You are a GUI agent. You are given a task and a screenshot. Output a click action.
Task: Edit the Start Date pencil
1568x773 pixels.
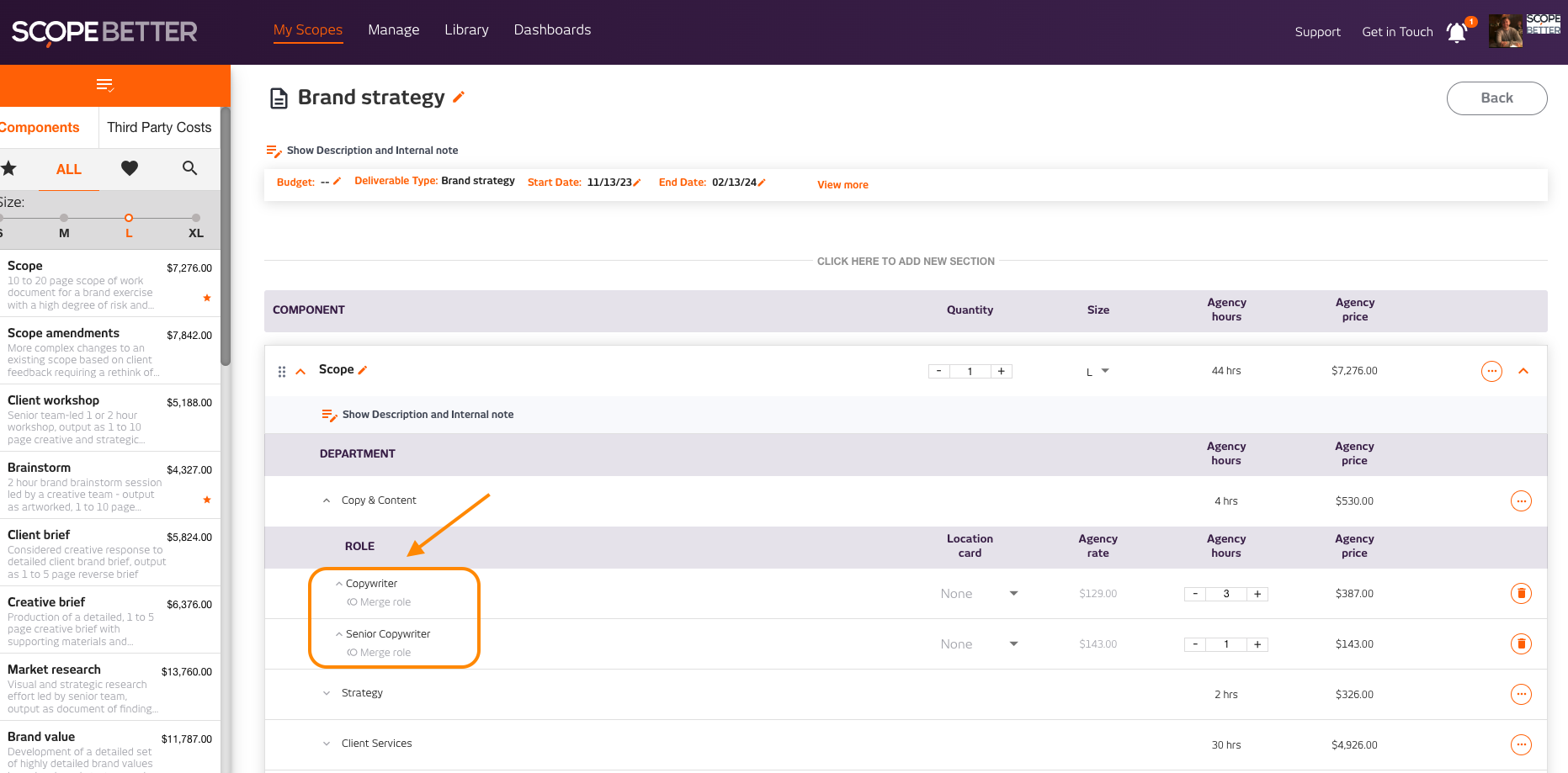point(637,183)
